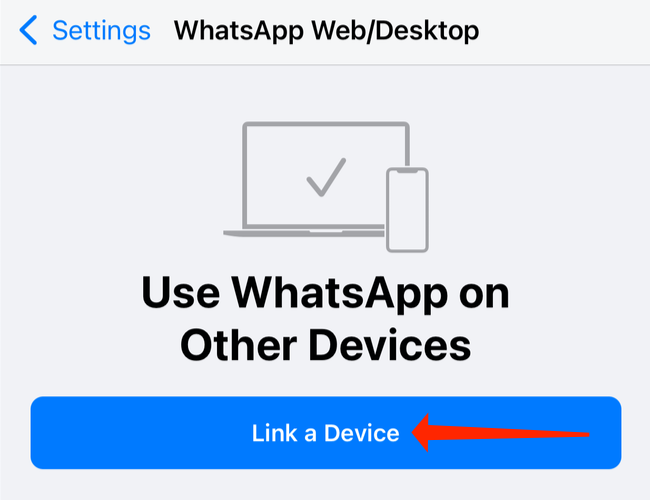This screenshot has width=650, height=500.
Task: Tap the phone illustration icon
Action: [407, 209]
